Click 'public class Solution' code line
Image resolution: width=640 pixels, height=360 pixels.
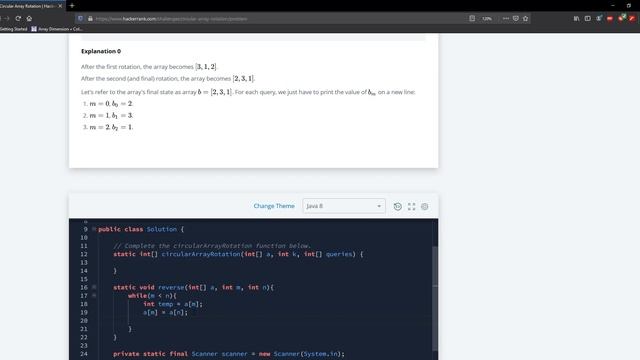coord(141,229)
